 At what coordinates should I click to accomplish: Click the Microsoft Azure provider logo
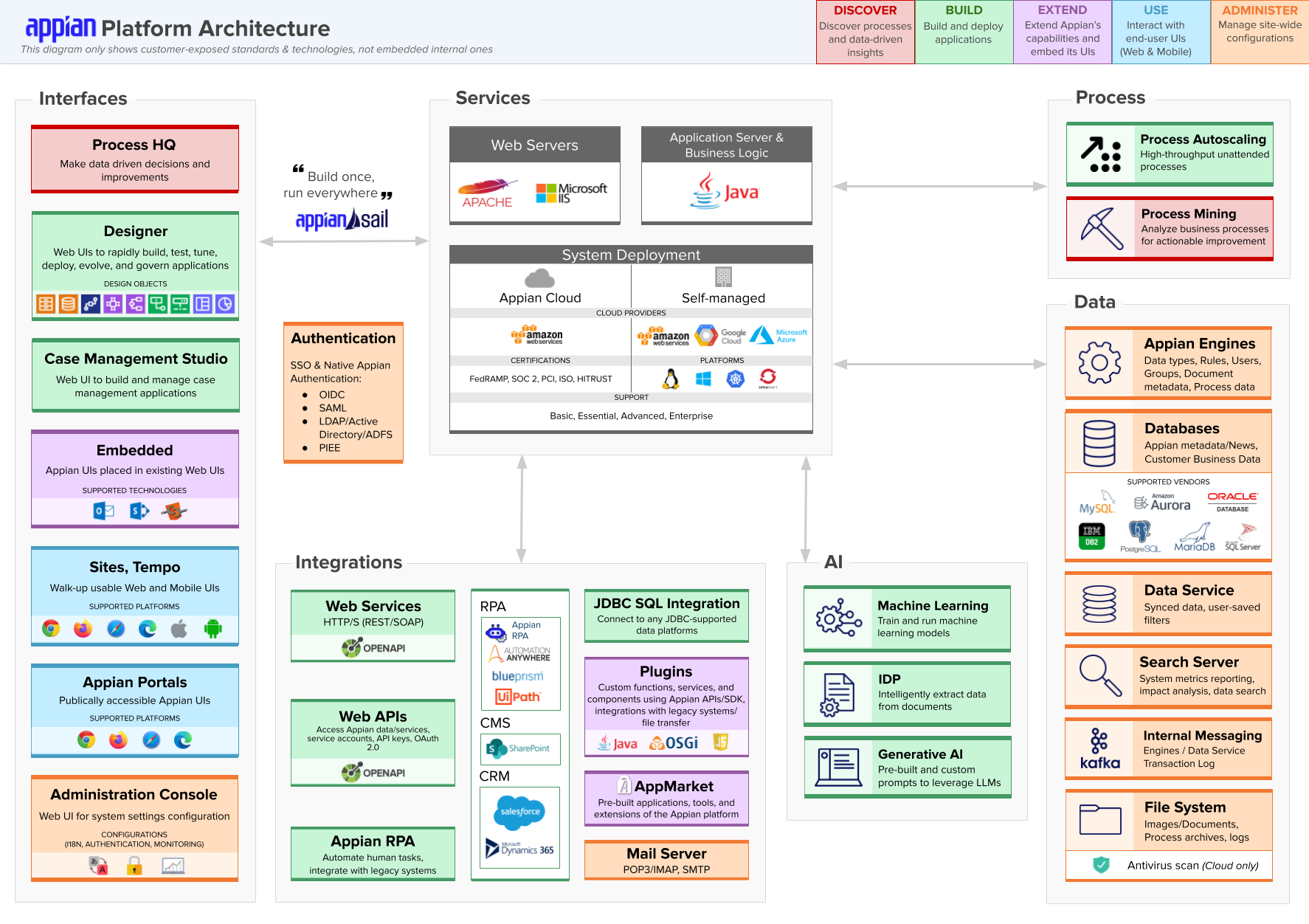tap(779, 336)
